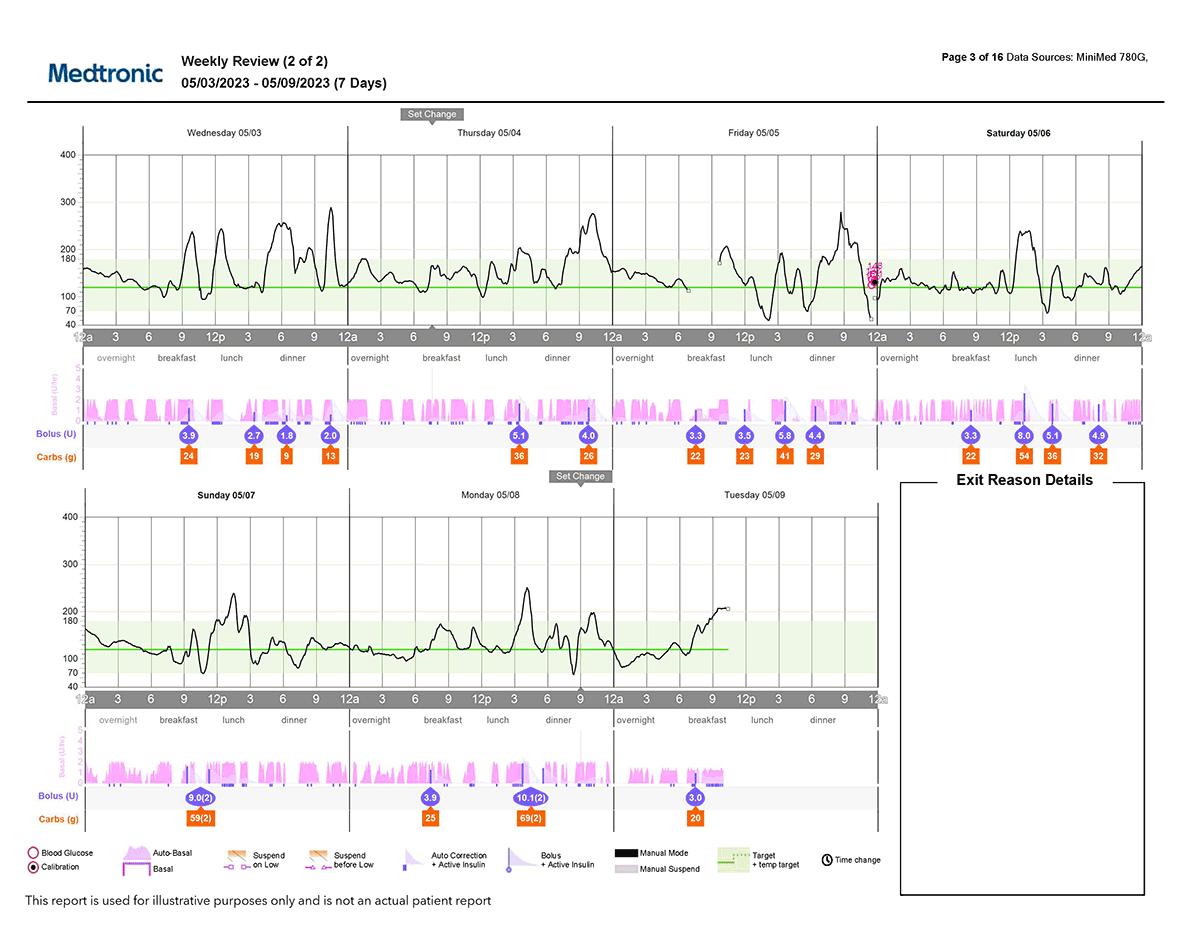Select the Auto-Basal legend icon
1200x927 pixels.
point(137,853)
